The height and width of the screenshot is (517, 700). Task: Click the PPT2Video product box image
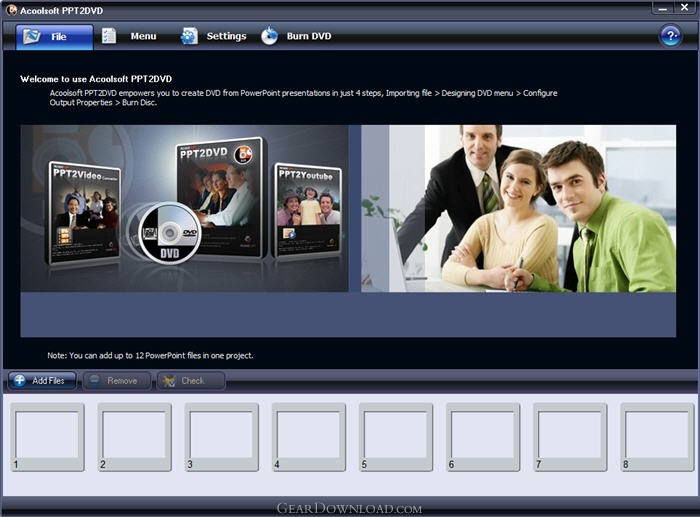[x=83, y=213]
